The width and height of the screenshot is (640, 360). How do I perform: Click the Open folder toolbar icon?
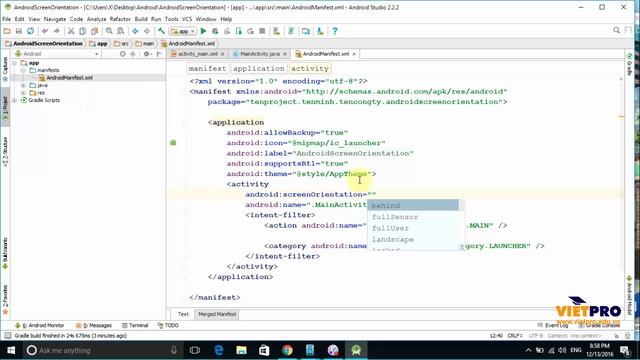coord(7,31)
